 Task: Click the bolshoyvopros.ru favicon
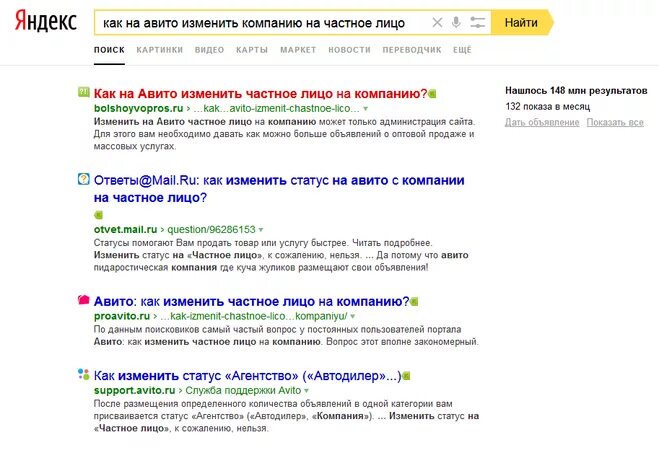pyautogui.click(x=84, y=92)
